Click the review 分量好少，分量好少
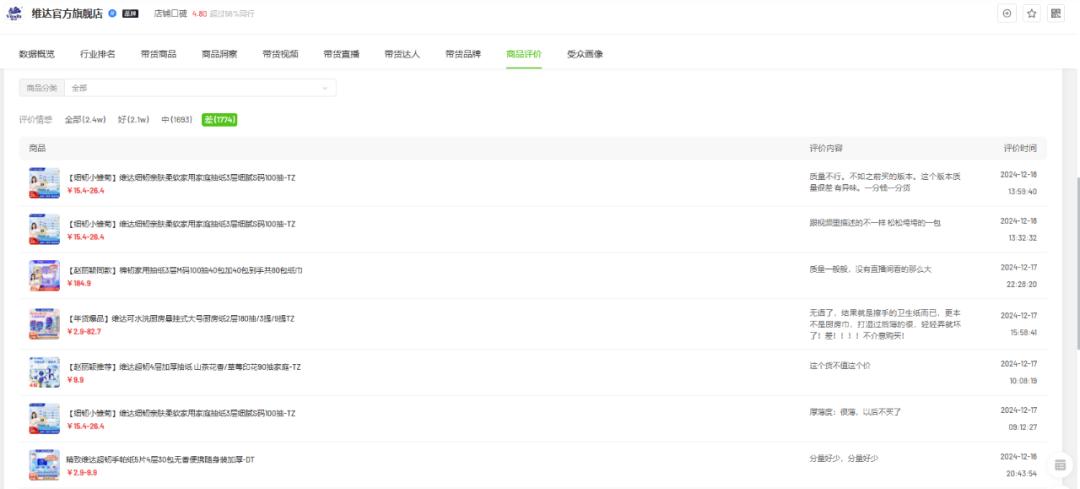1080x489 pixels. (x=844, y=458)
